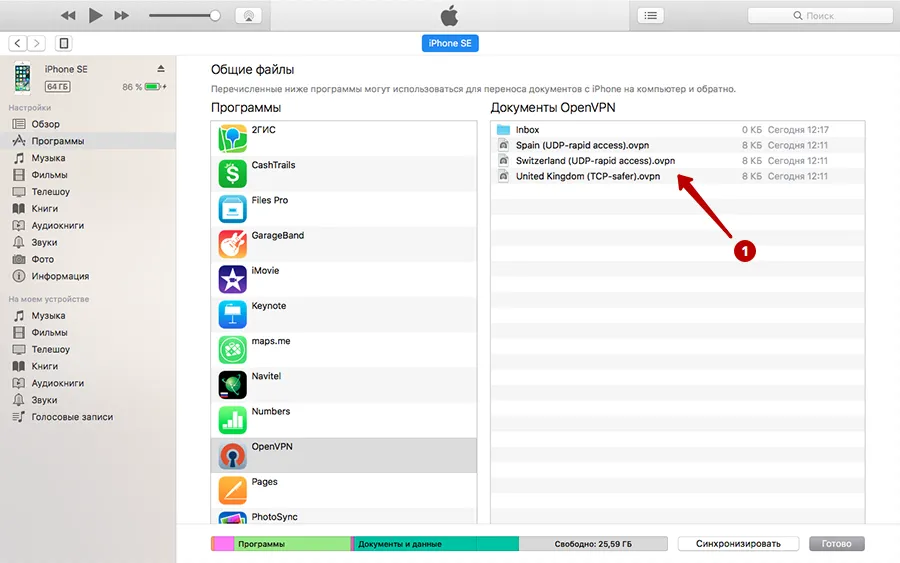Select the PhotoSync app row

click(x=344, y=516)
